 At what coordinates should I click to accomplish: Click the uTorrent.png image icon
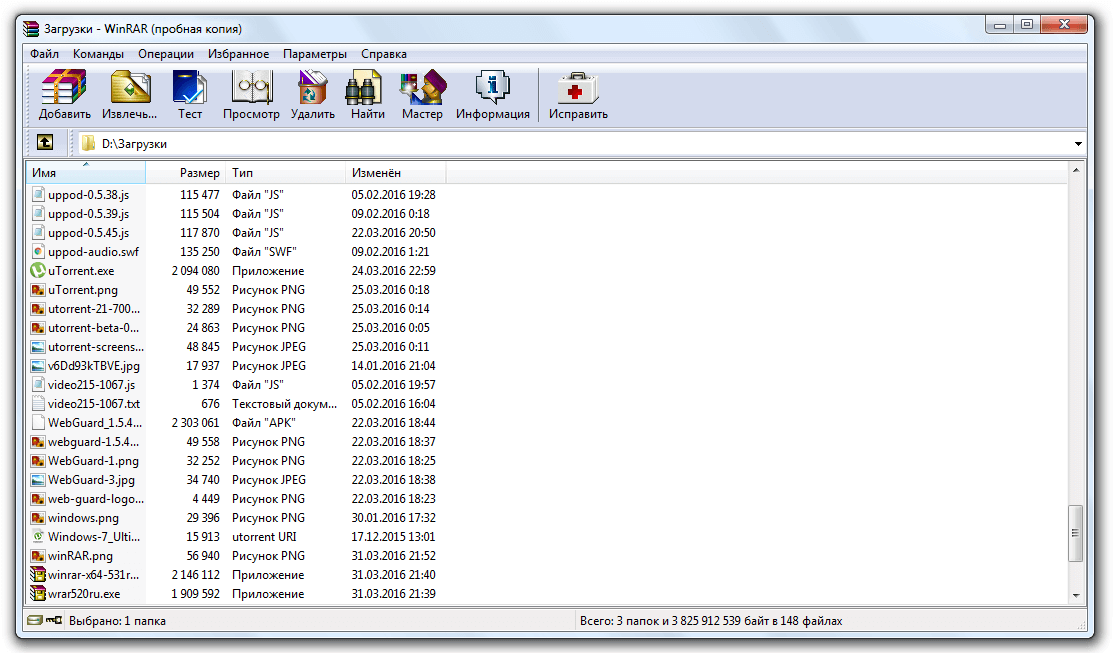point(38,290)
